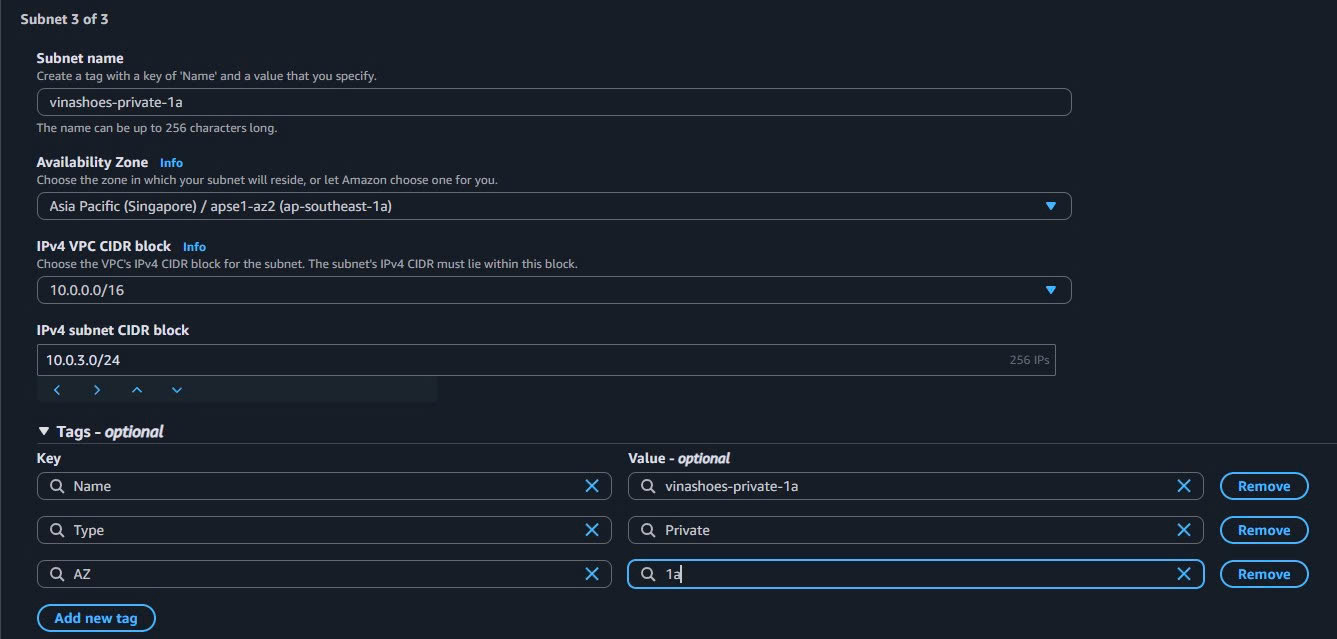Clear the AZ tag key
The width and height of the screenshot is (1337, 639).
(x=591, y=574)
